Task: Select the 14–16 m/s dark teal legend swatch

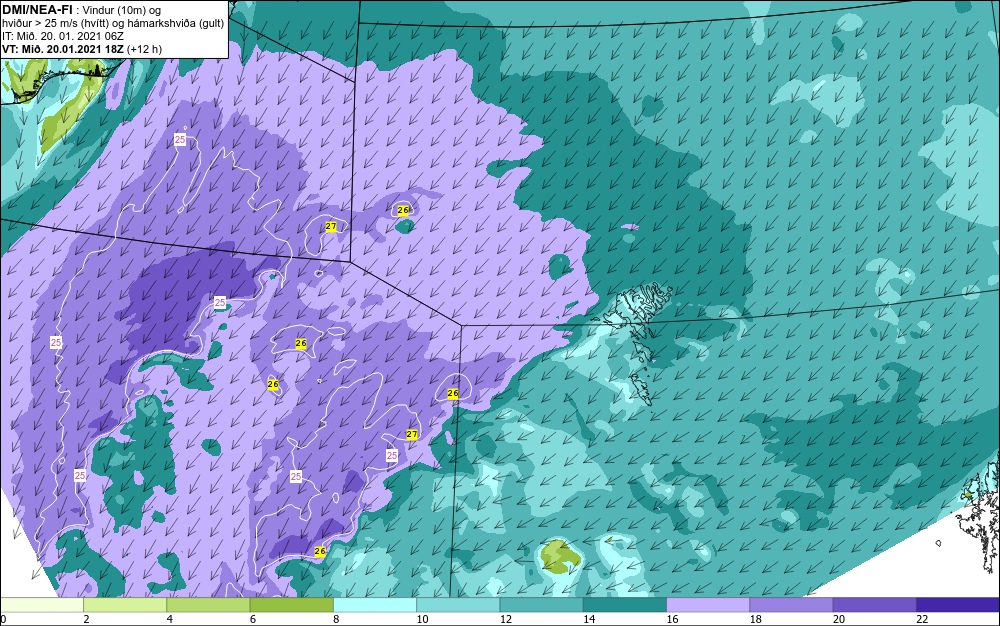Action: point(625,604)
